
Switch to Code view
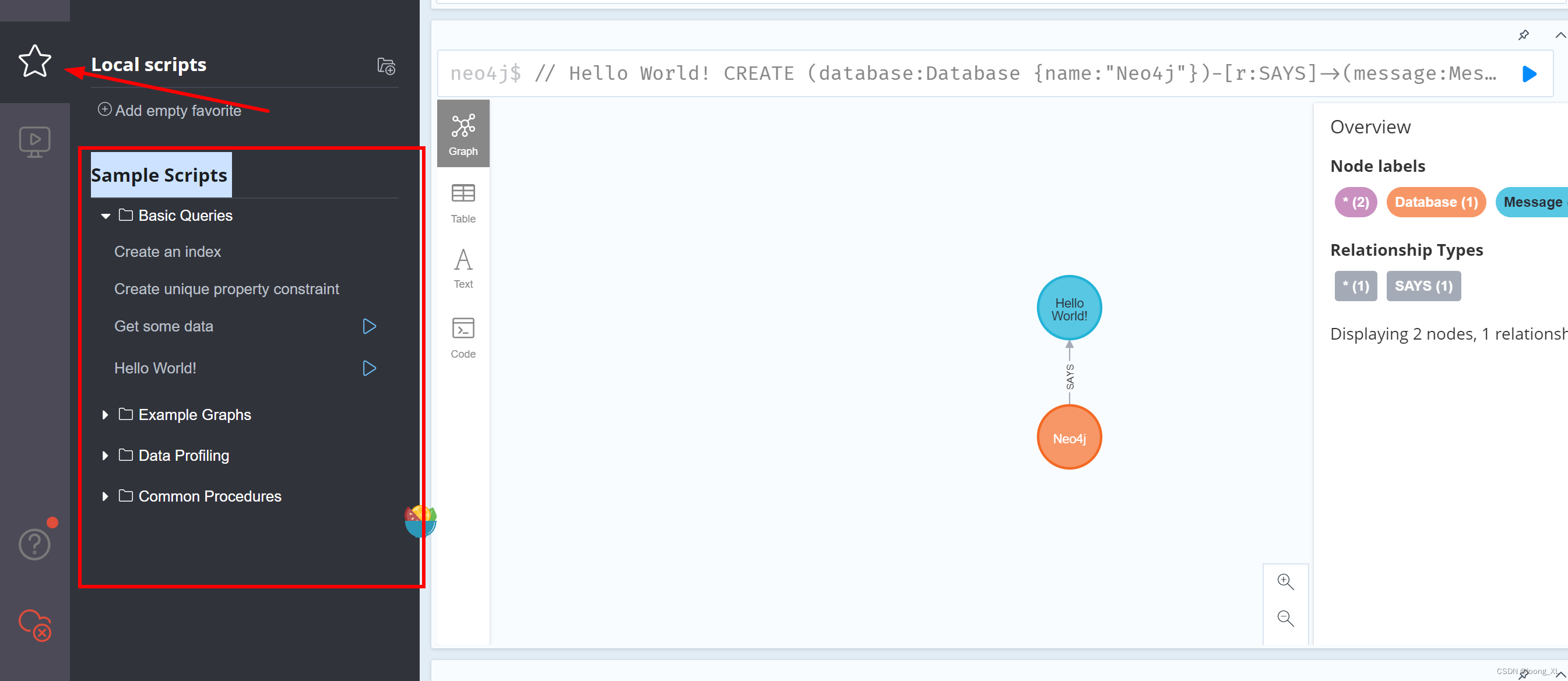click(463, 338)
